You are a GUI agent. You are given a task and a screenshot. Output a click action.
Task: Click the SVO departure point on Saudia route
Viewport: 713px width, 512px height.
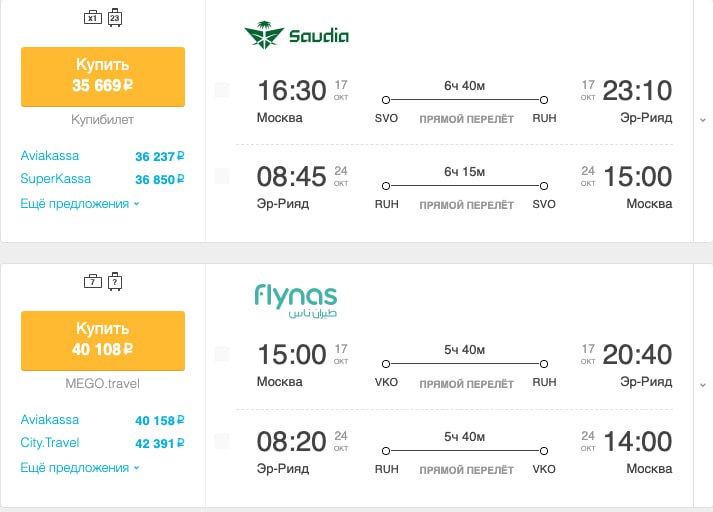click(386, 100)
